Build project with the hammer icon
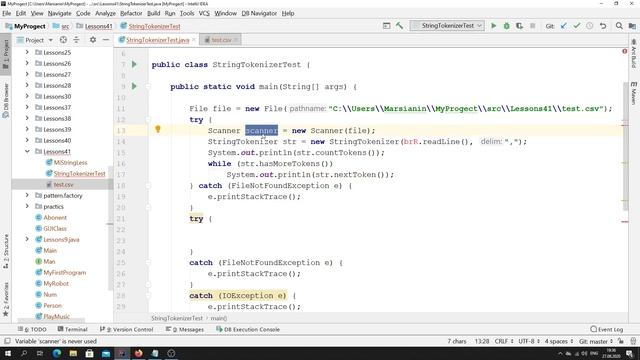 click(x=399, y=26)
